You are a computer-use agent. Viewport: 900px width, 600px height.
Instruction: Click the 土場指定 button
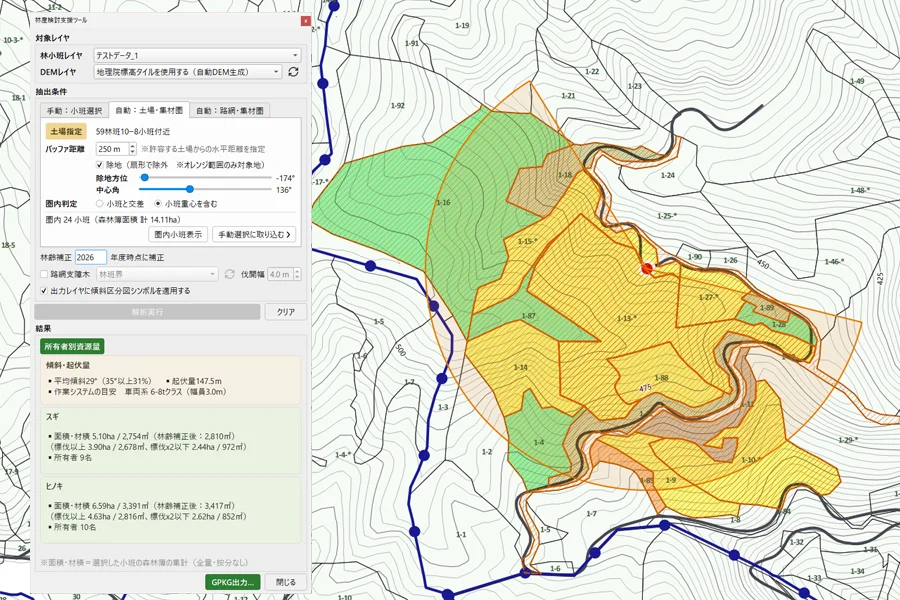[66, 131]
